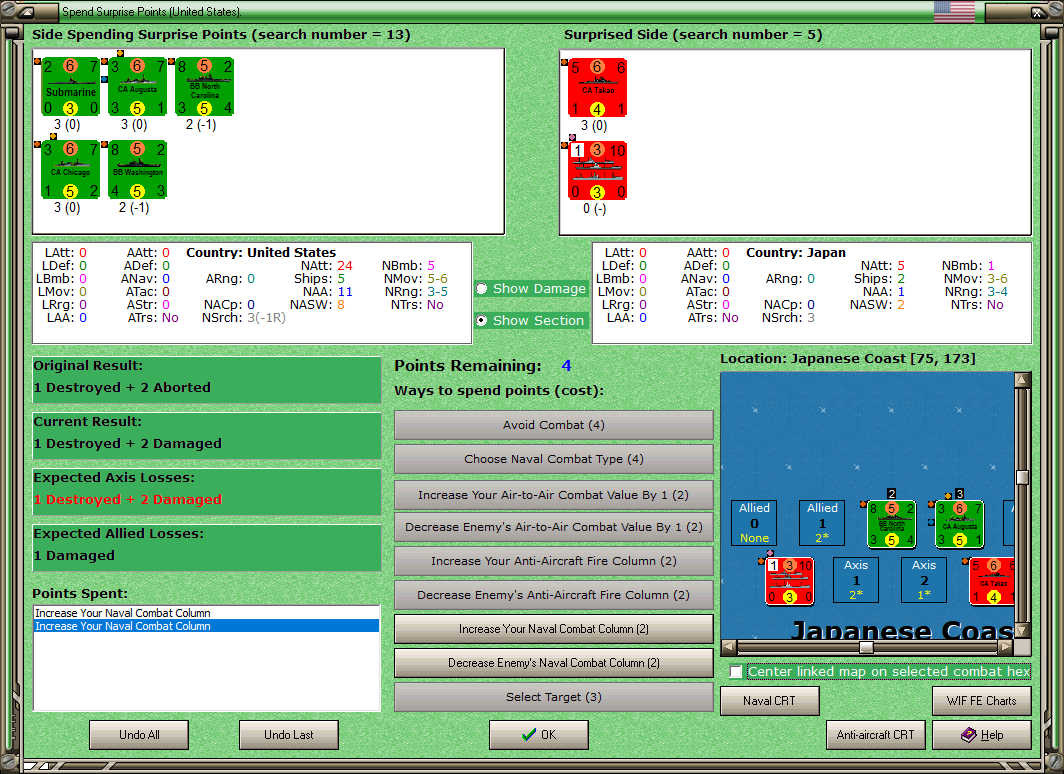Click Increase Your Naval Combat Column (2) button

553,629
